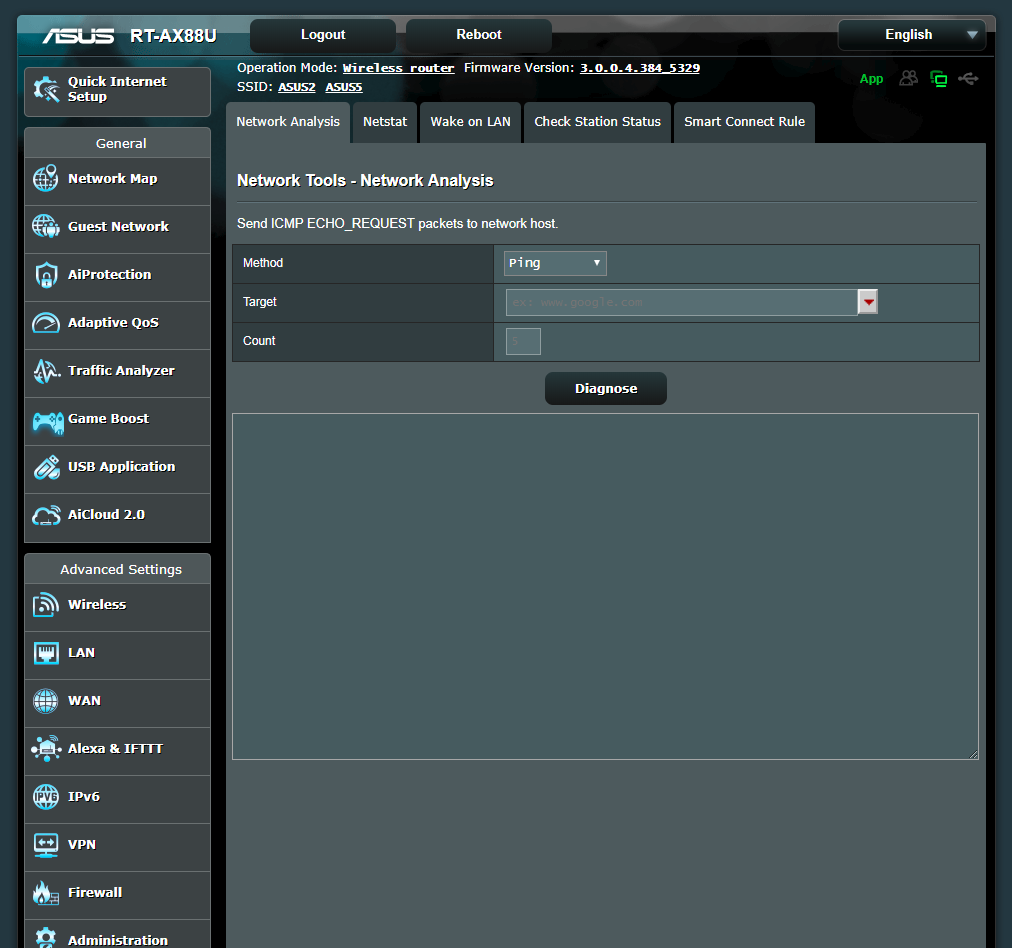
Task: Click the Diagnose button
Action: [605, 388]
